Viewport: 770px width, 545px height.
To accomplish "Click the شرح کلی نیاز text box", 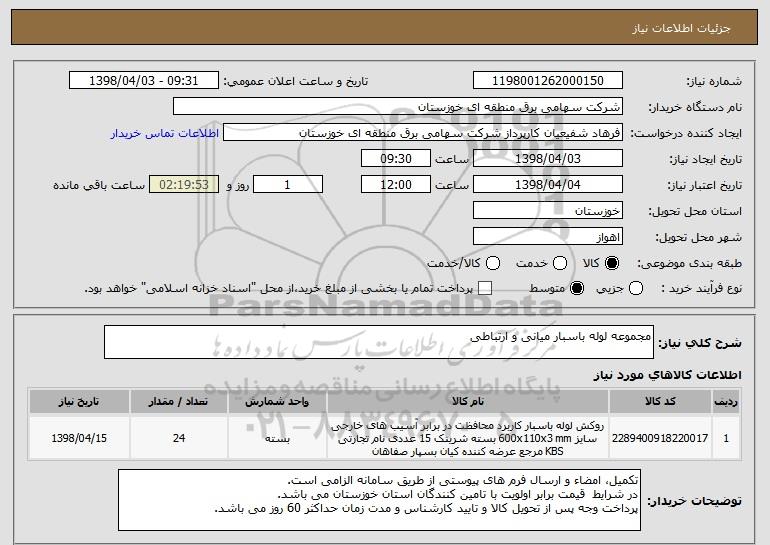I will coord(379,342).
